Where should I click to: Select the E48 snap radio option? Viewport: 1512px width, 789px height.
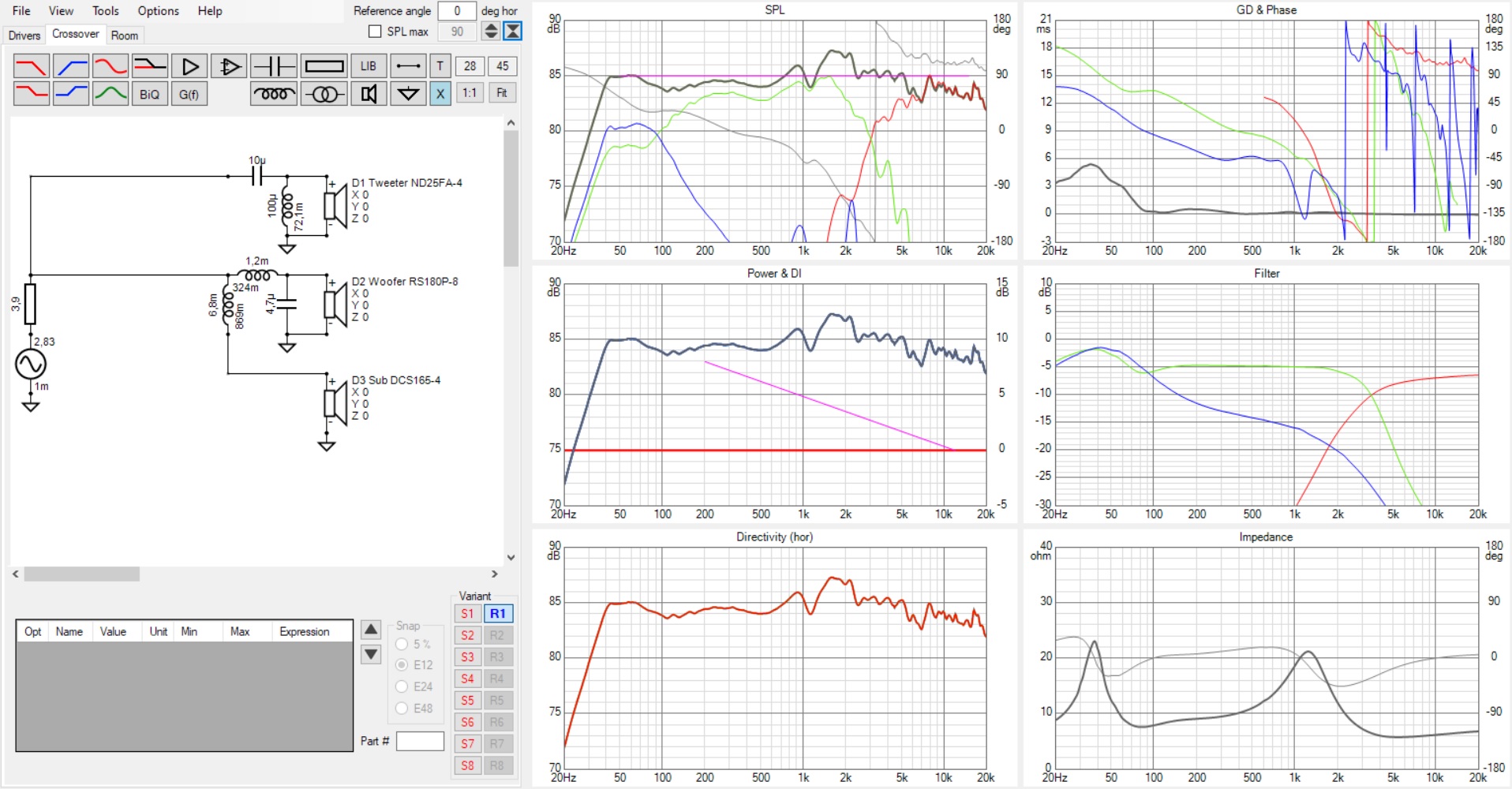pyautogui.click(x=402, y=709)
